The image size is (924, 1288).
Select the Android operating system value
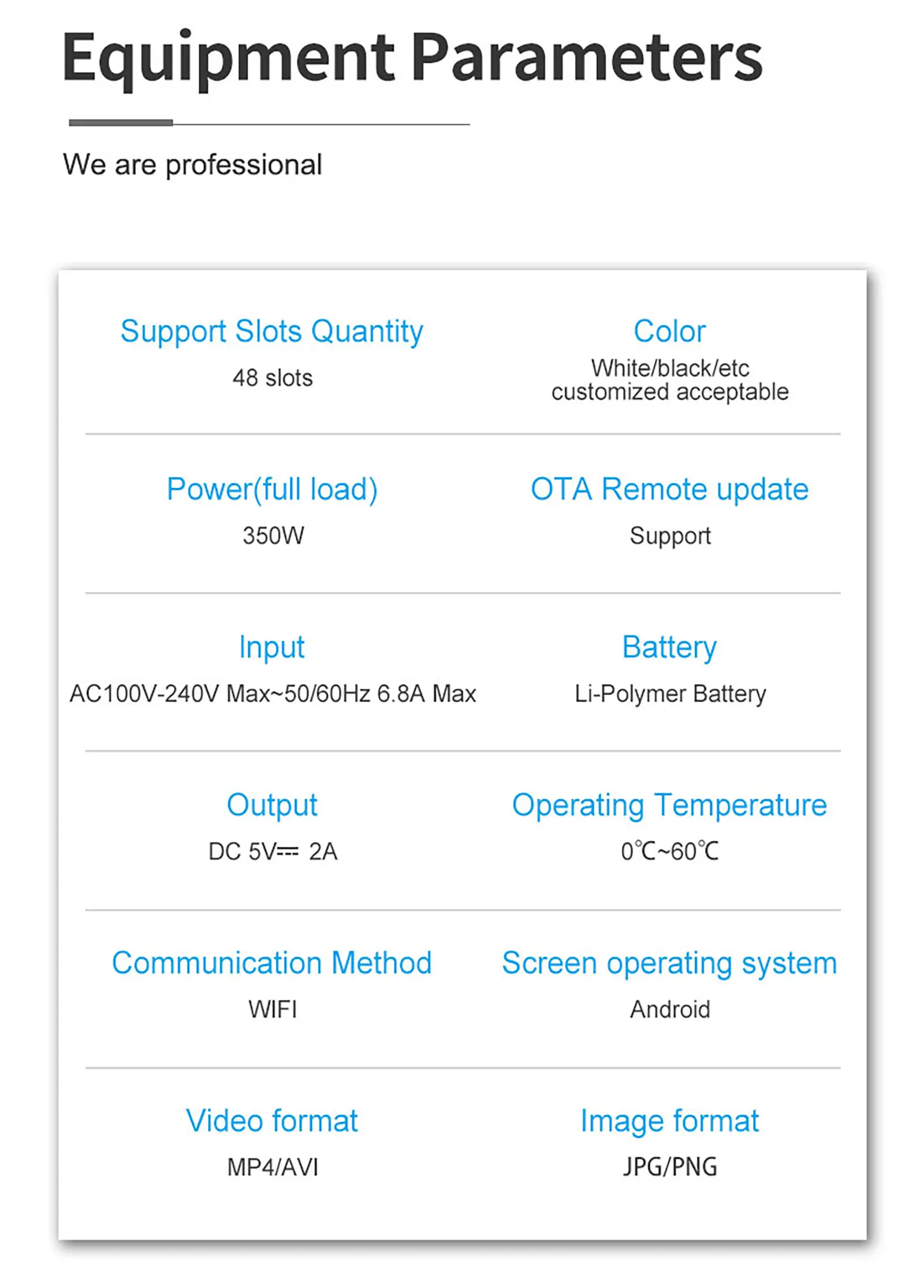click(x=670, y=1010)
